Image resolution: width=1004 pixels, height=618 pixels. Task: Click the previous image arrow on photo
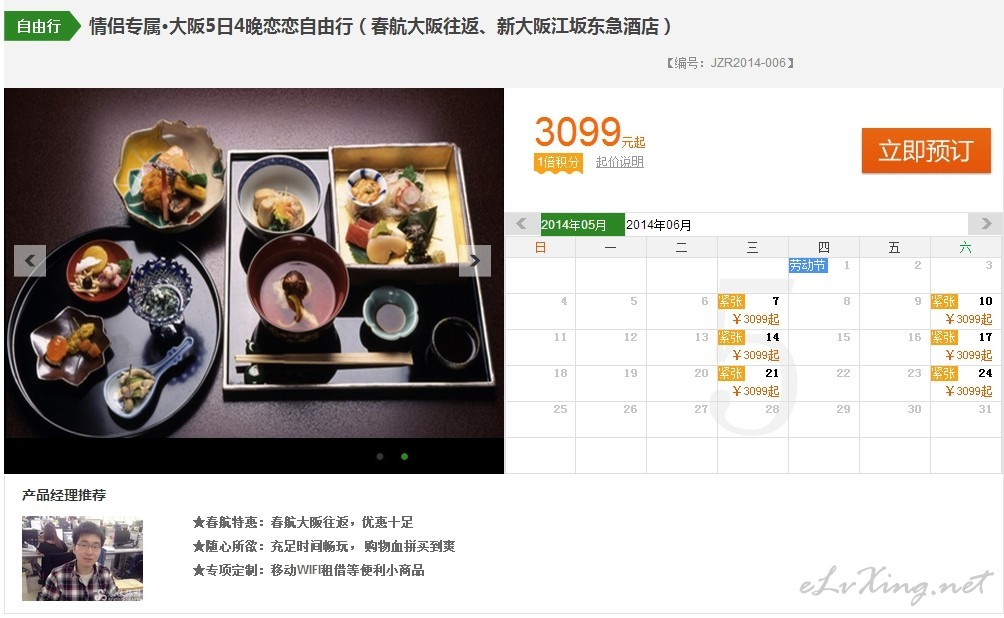[x=30, y=261]
